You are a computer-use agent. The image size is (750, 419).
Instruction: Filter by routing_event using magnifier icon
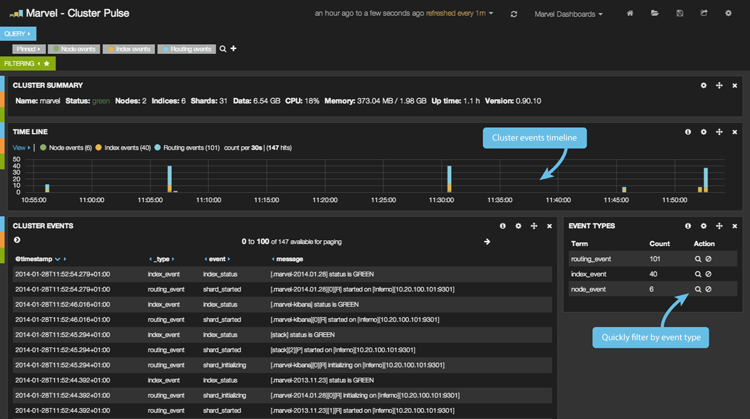pyautogui.click(x=698, y=259)
